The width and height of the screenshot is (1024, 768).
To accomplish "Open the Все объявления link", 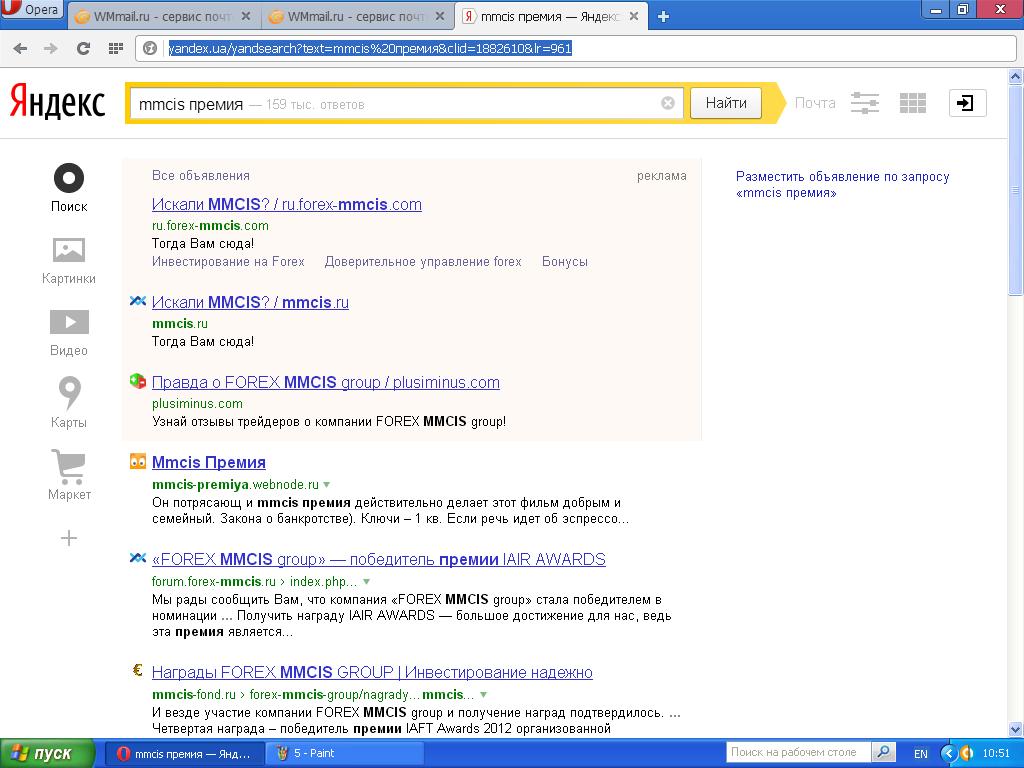I will (200, 176).
